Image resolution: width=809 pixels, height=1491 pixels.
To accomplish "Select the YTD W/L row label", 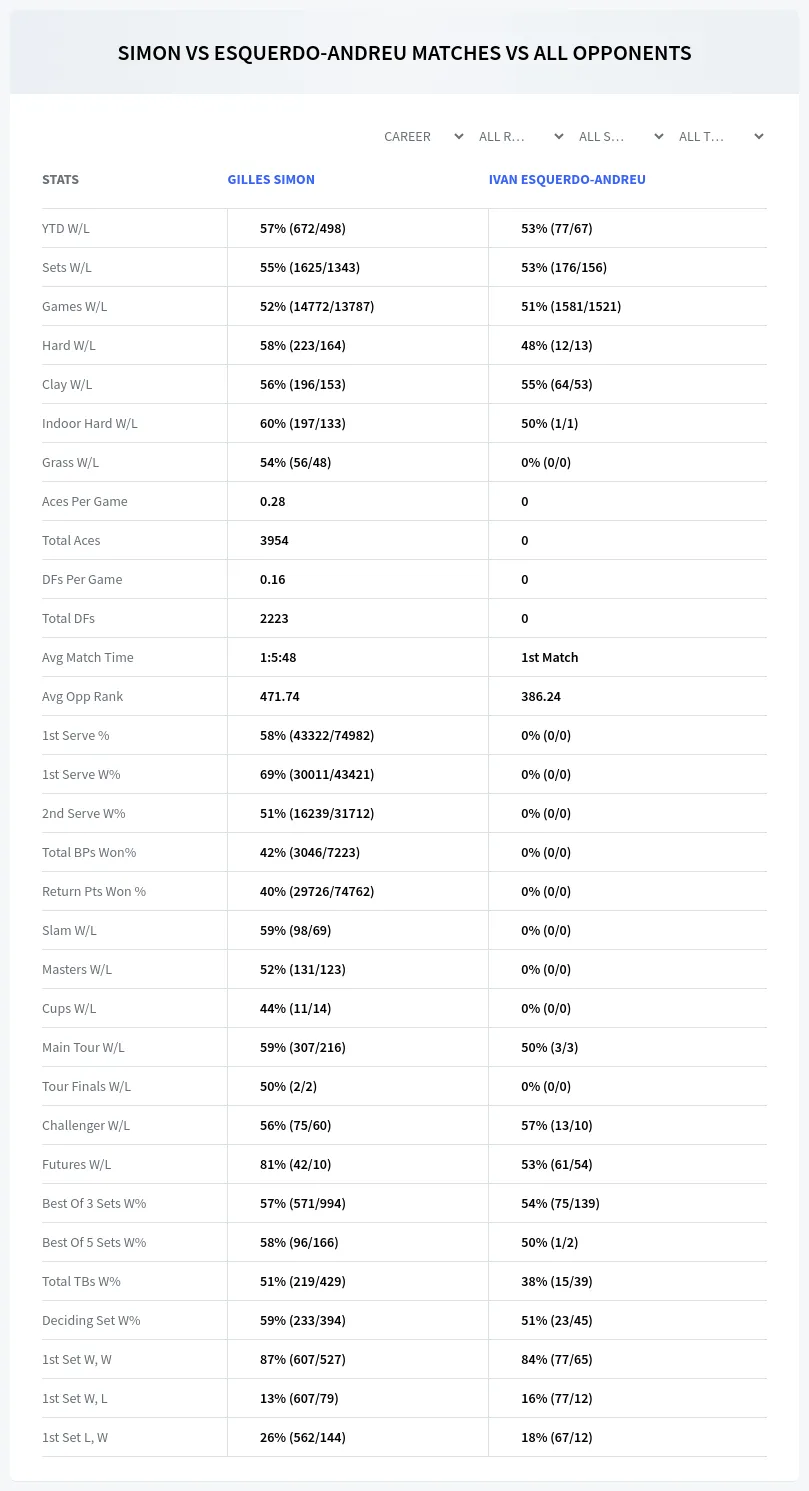I will click(x=66, y=228).
